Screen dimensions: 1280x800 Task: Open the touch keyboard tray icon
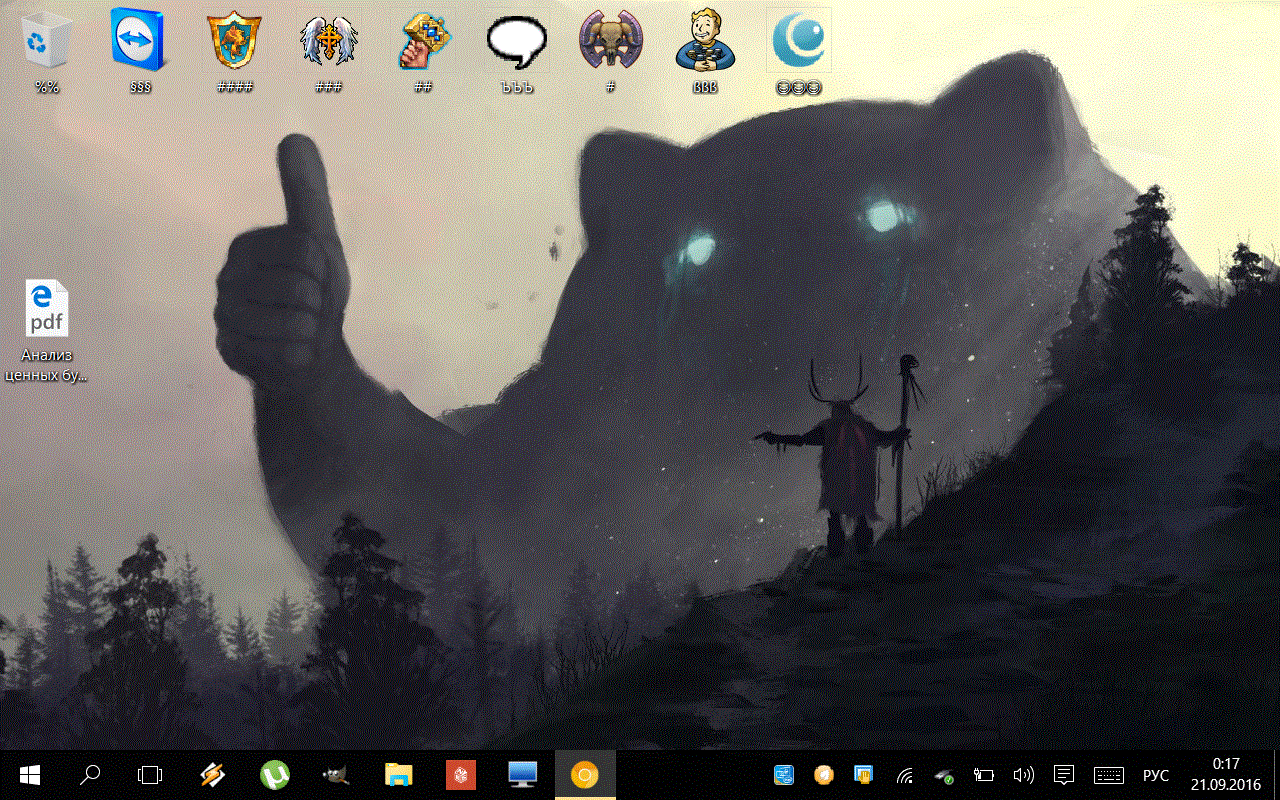[x=1109, y=775]
